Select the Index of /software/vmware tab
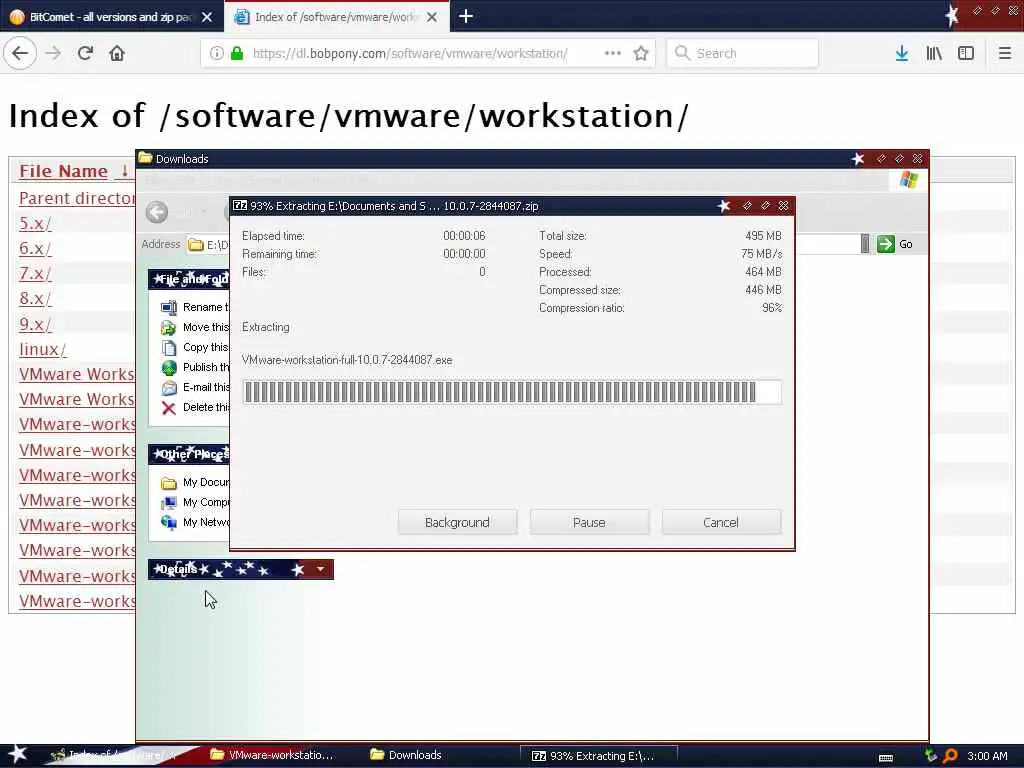Image resolution: width=1024 pixels, height=768 pixels. pyautogui.click(x=337, y=17)
